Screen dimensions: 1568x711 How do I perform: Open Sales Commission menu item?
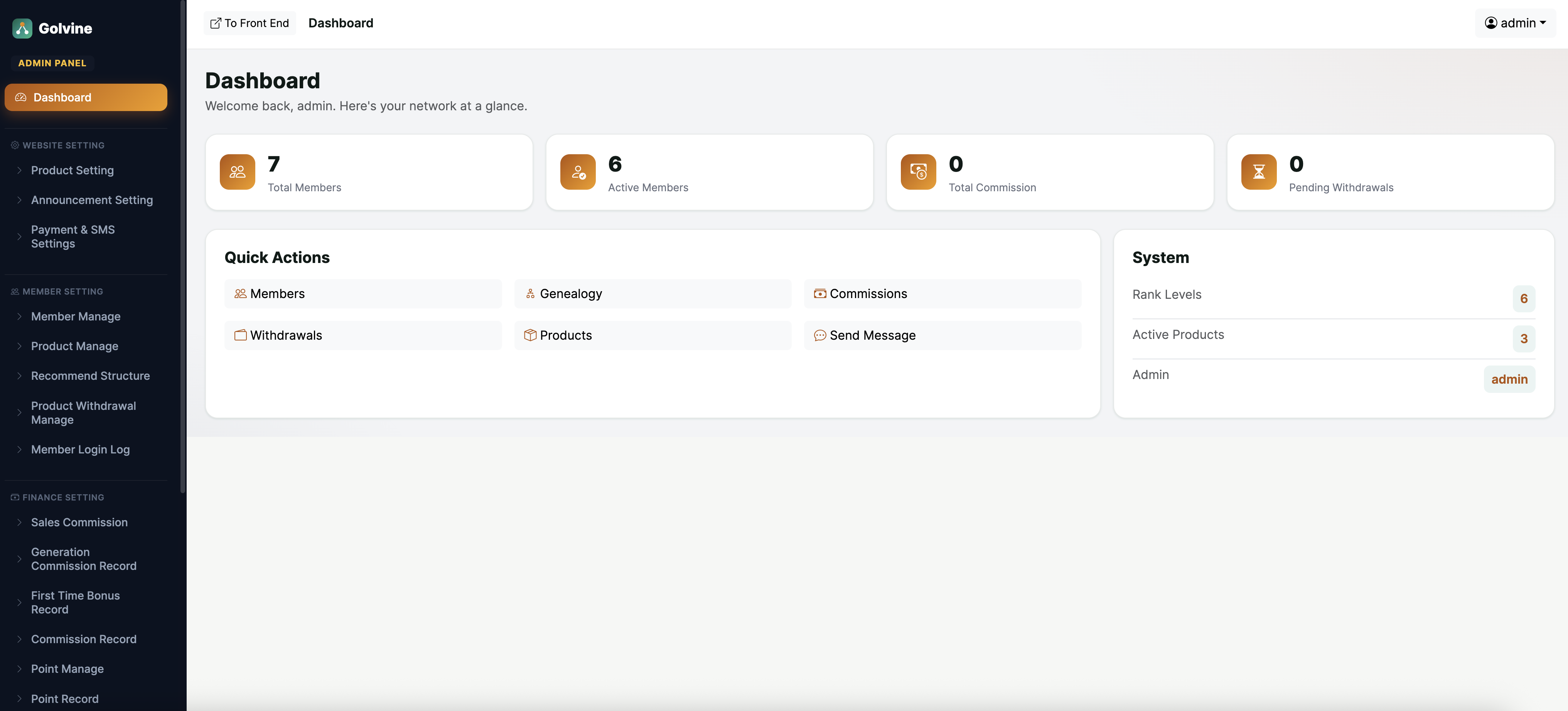(x=86, y=522)
